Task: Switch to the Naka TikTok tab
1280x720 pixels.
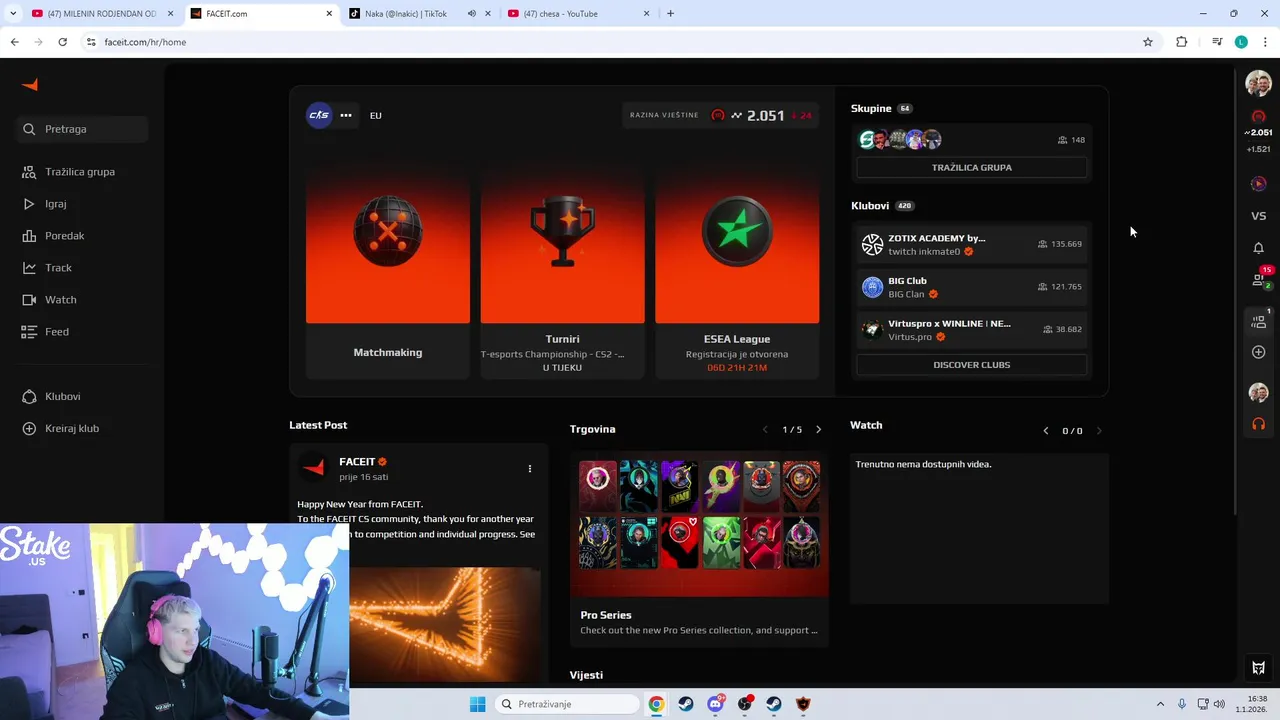Action: 420,14
